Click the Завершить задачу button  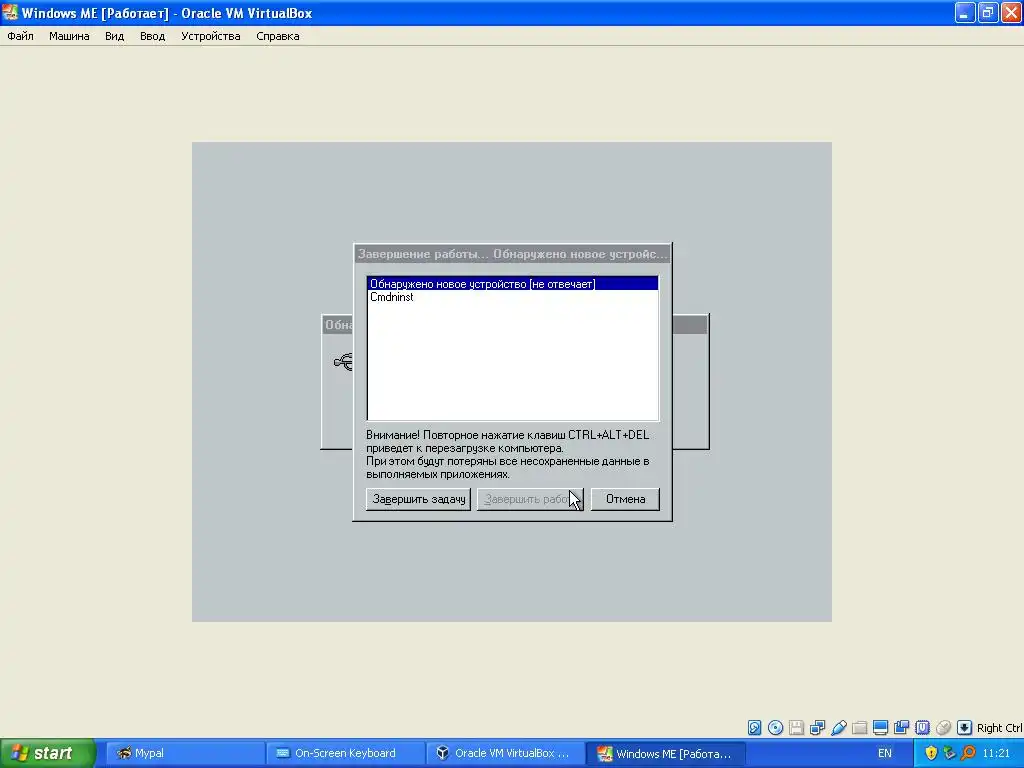419,499
